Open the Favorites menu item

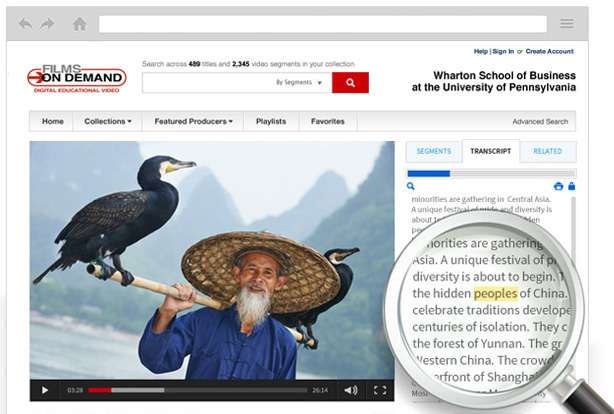328,121
